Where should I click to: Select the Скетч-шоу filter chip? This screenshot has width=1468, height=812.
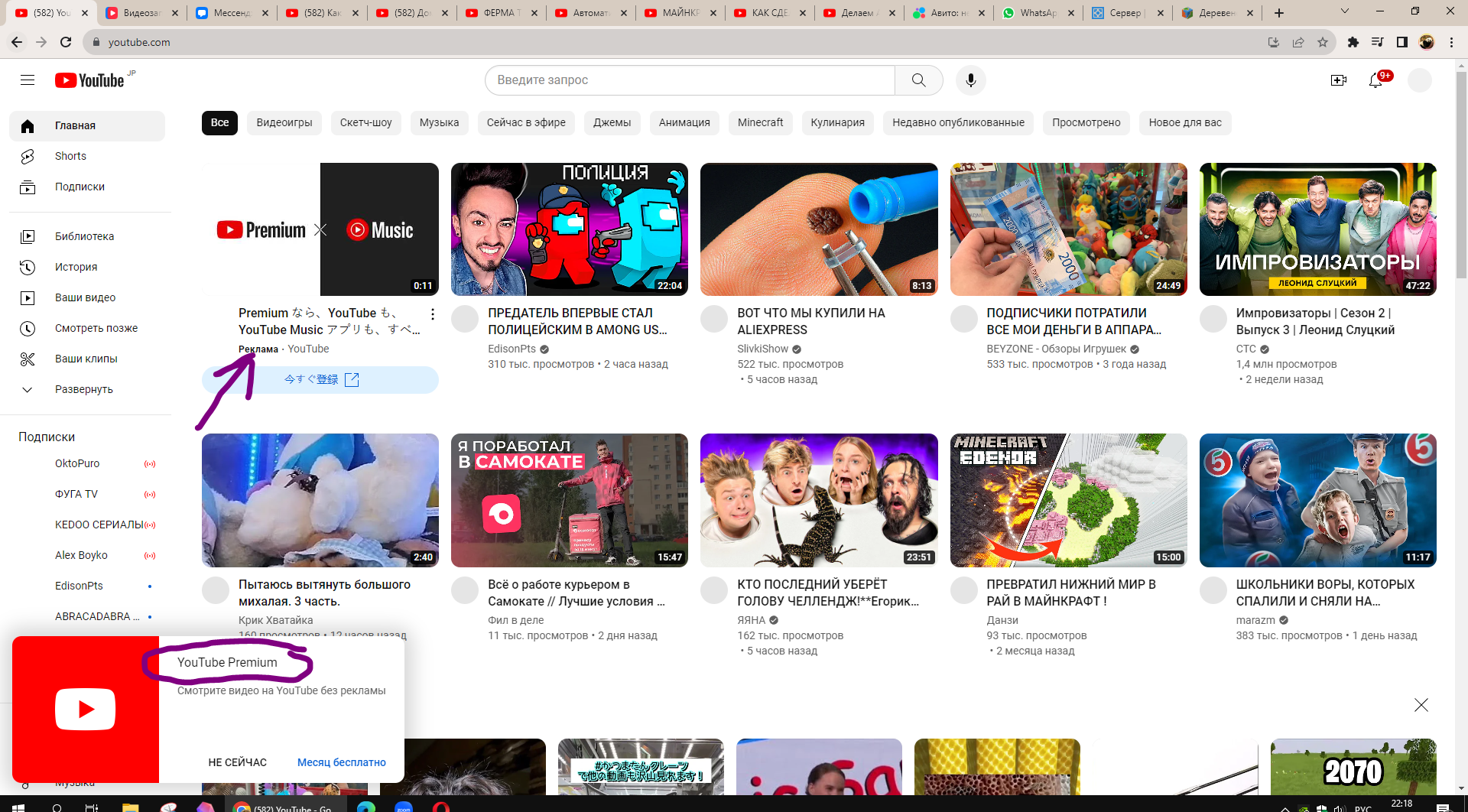coord(365,122)
